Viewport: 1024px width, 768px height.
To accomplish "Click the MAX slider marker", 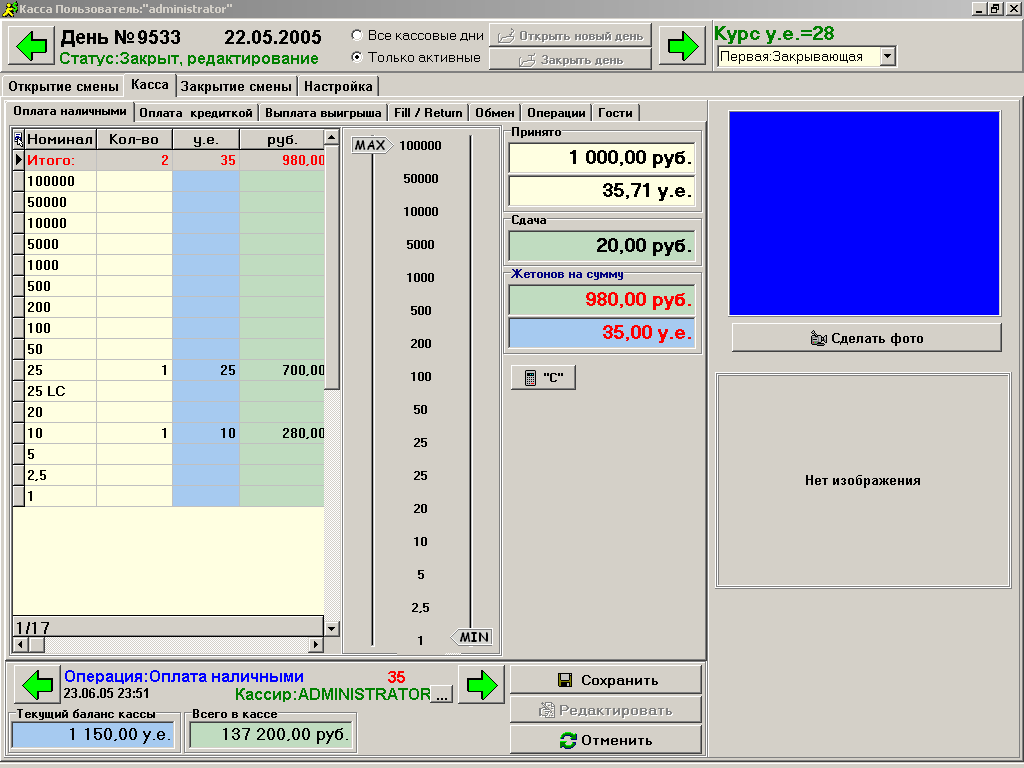I will [x=370, y=145].
